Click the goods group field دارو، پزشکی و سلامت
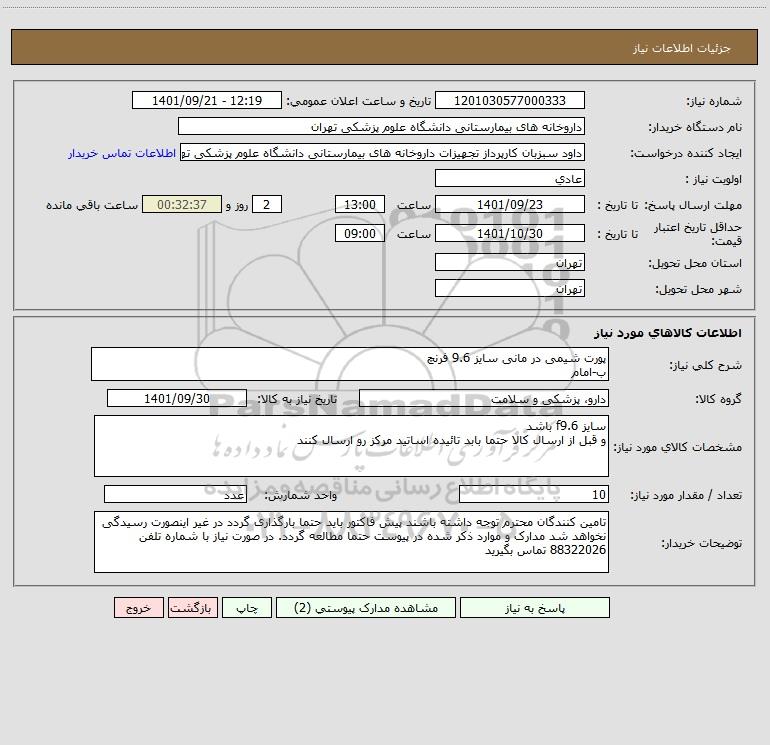 click(484, 398)
